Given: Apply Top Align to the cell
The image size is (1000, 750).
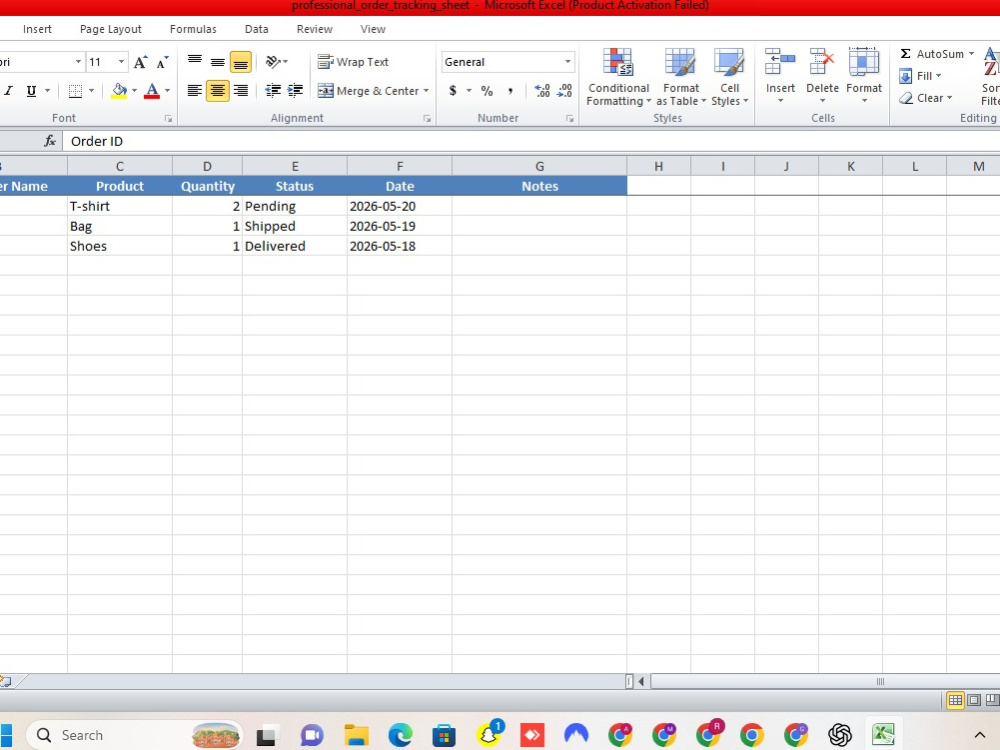Looking at the screenshot, I should tap(195, 62).
